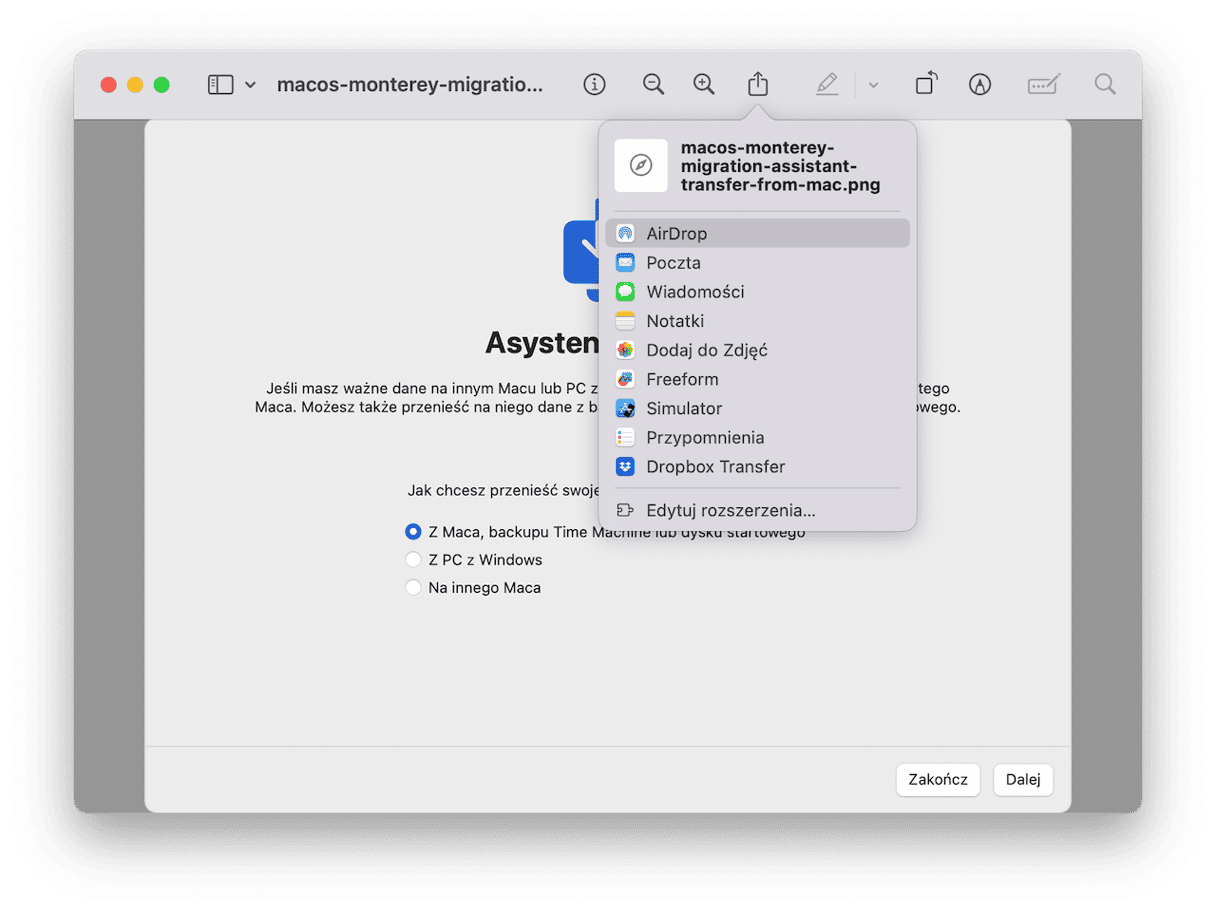
Task: Open the sidebar view dropdown chevron
Action: 250,85
